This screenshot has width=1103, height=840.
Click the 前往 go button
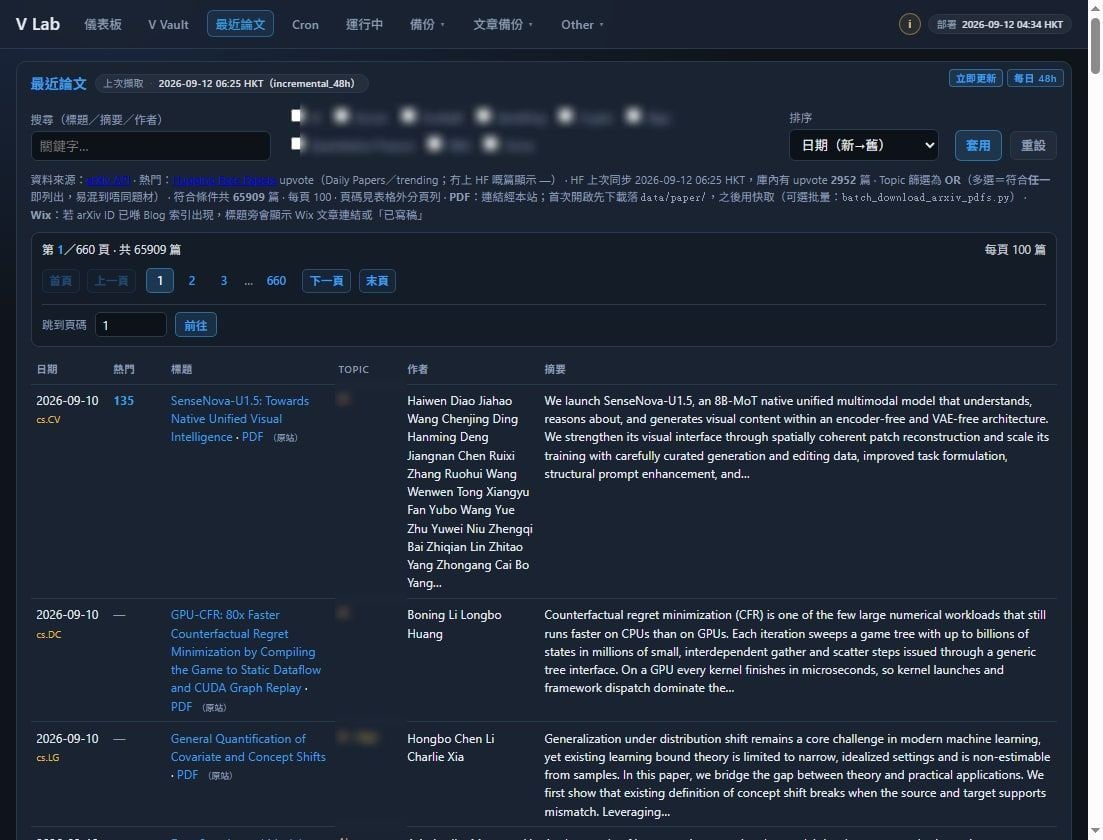pyautogui.click(x=196, y=325)
